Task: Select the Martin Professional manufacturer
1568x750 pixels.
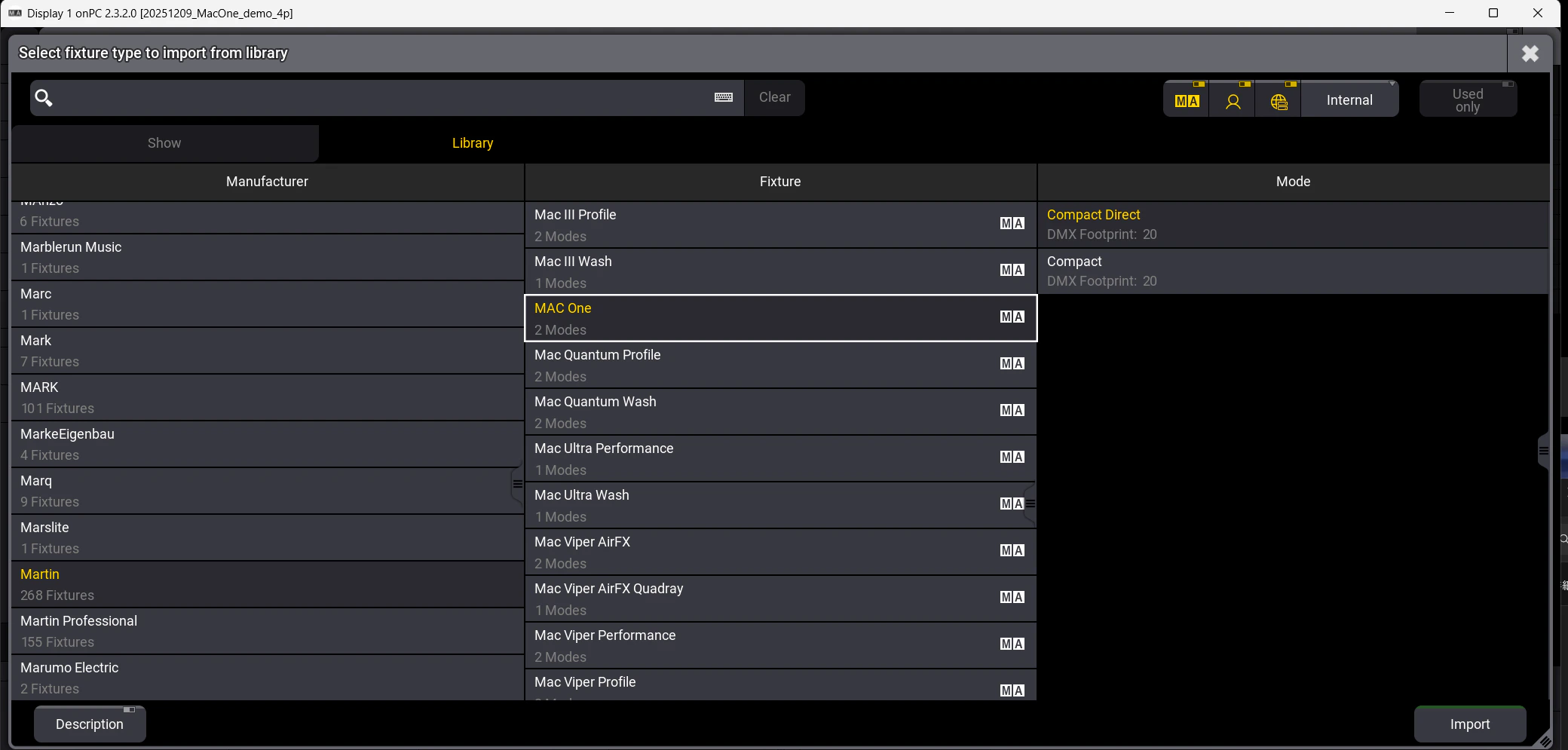Action: click(267, 632)
